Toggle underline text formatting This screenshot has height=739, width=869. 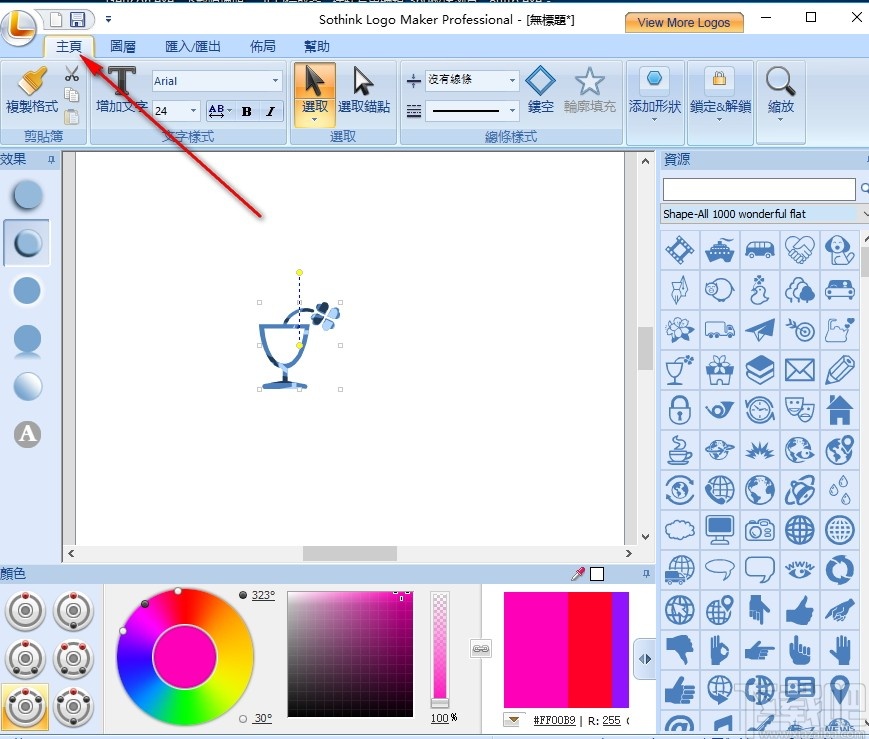point(218,110)
